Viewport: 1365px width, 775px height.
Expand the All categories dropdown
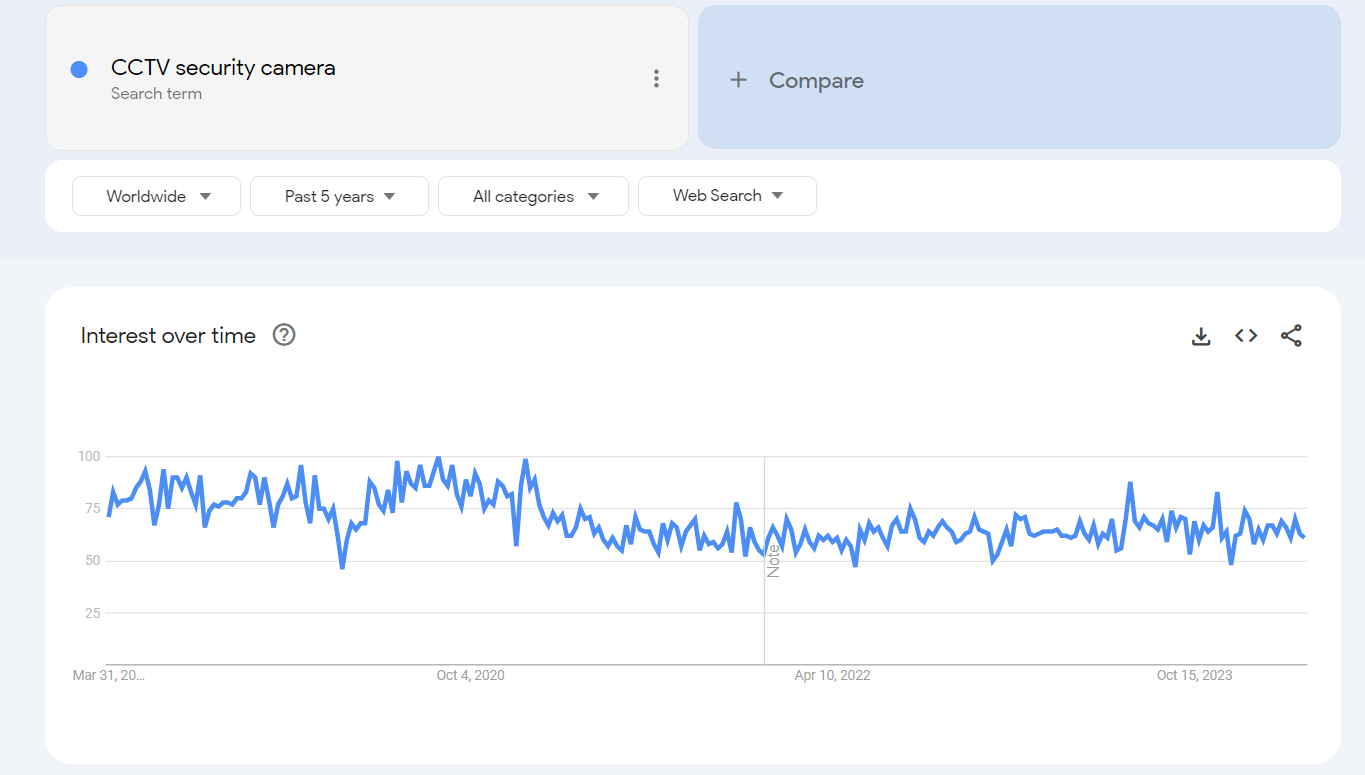point(533,196)
